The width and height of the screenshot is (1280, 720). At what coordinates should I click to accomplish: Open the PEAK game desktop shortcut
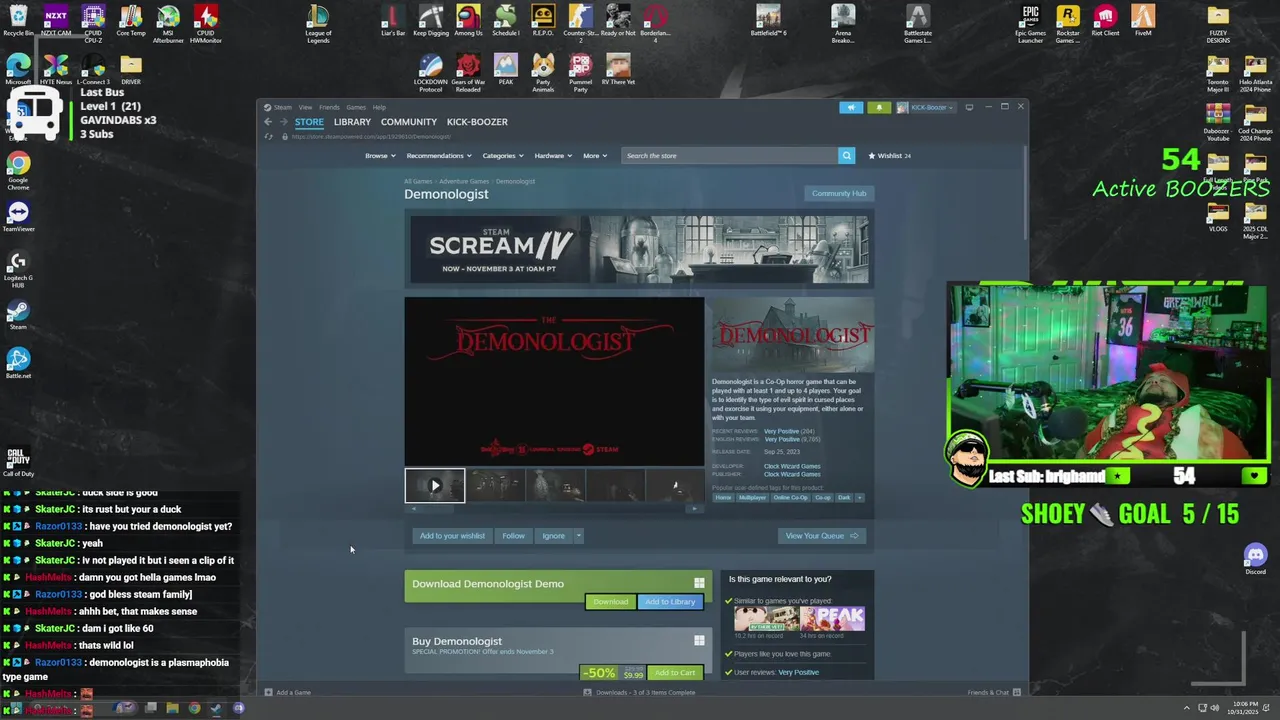(x=506, y=70)
